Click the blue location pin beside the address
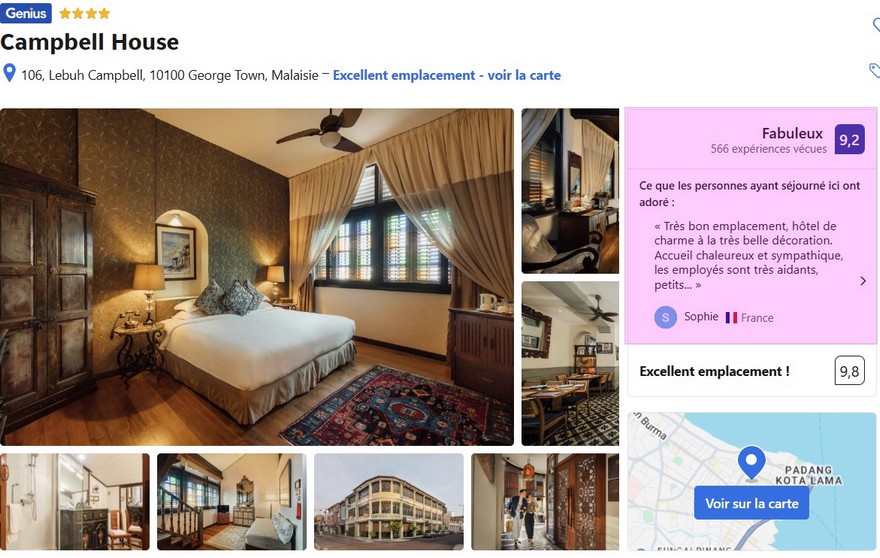Viewport: 880px width, 558px height. pos(9,73)
